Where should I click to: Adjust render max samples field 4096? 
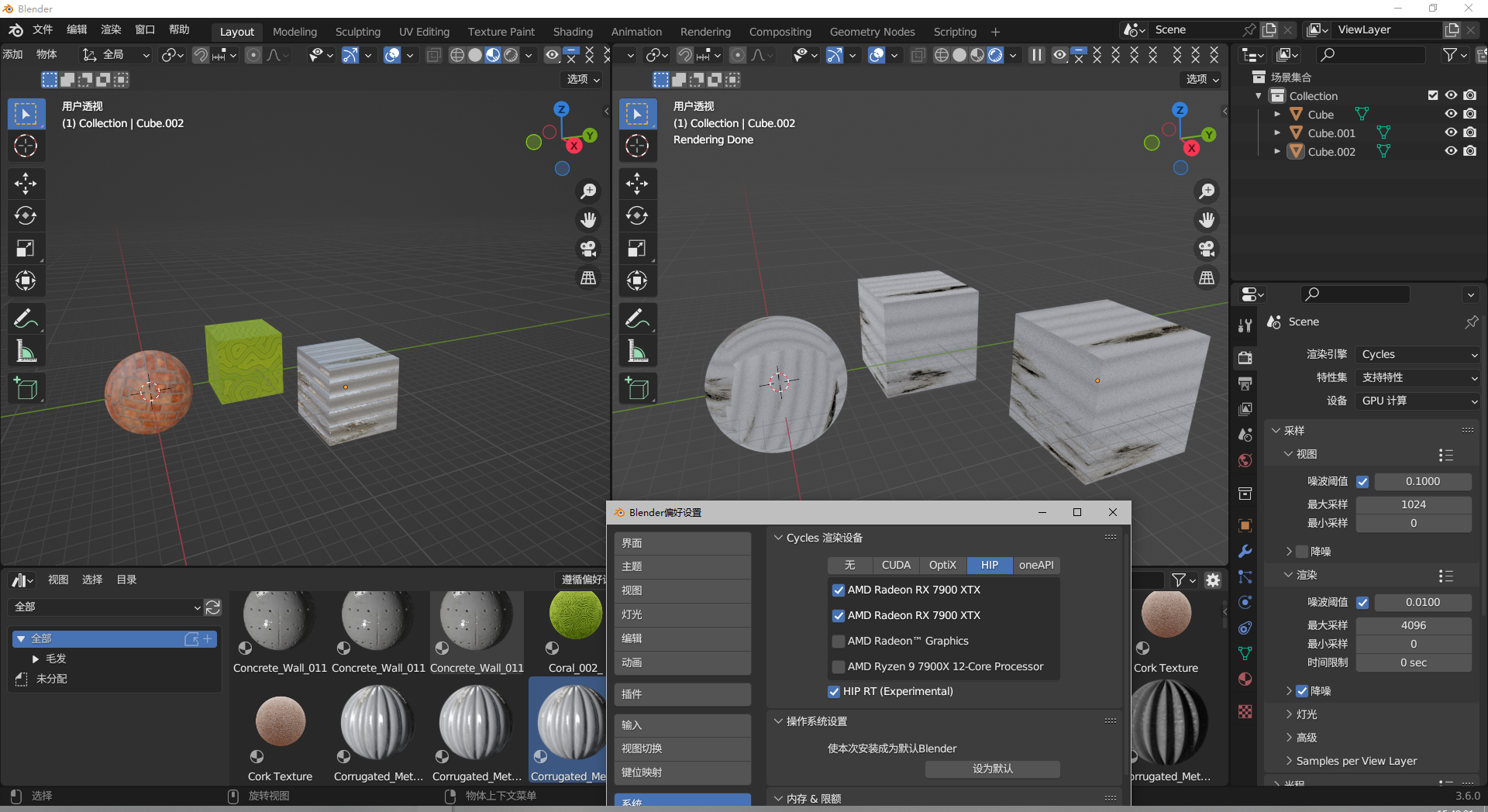pyautogui.click(x=1414, y=625)
